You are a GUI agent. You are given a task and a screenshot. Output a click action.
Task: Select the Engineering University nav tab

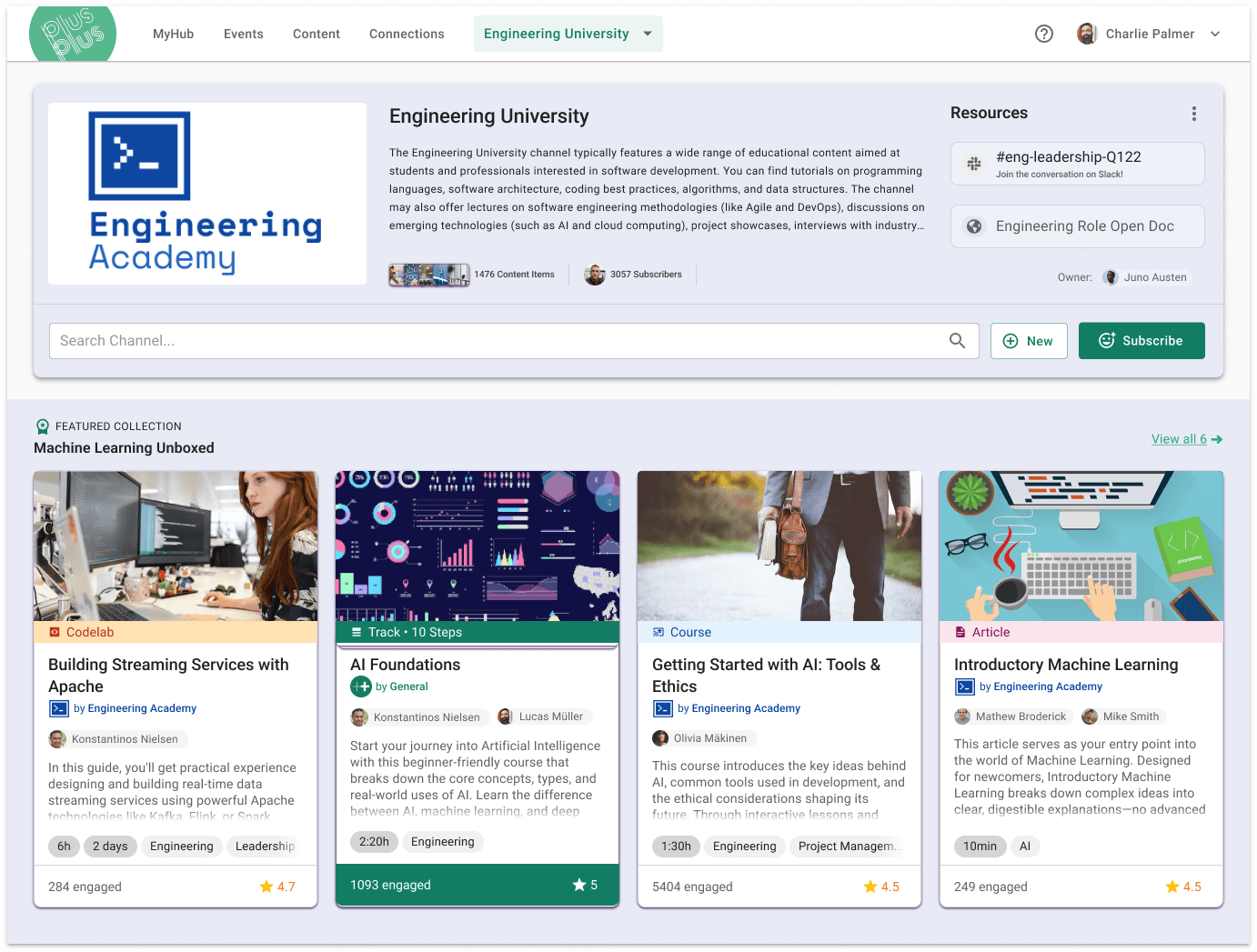click(x=568, y=34)
